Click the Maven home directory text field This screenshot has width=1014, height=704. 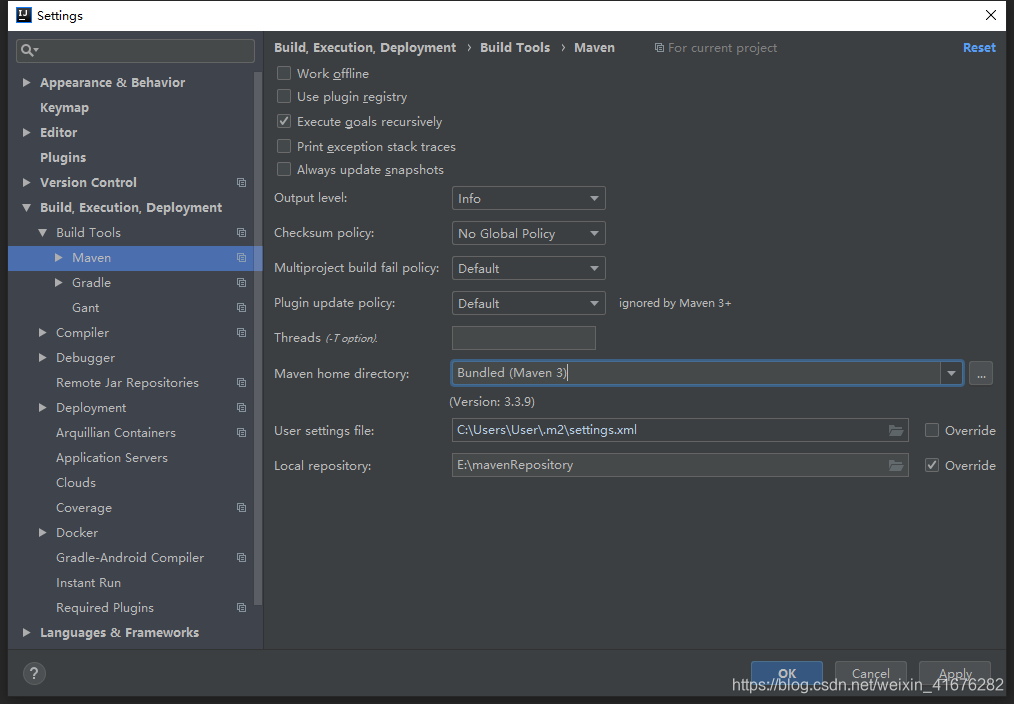tap(696, 374)
